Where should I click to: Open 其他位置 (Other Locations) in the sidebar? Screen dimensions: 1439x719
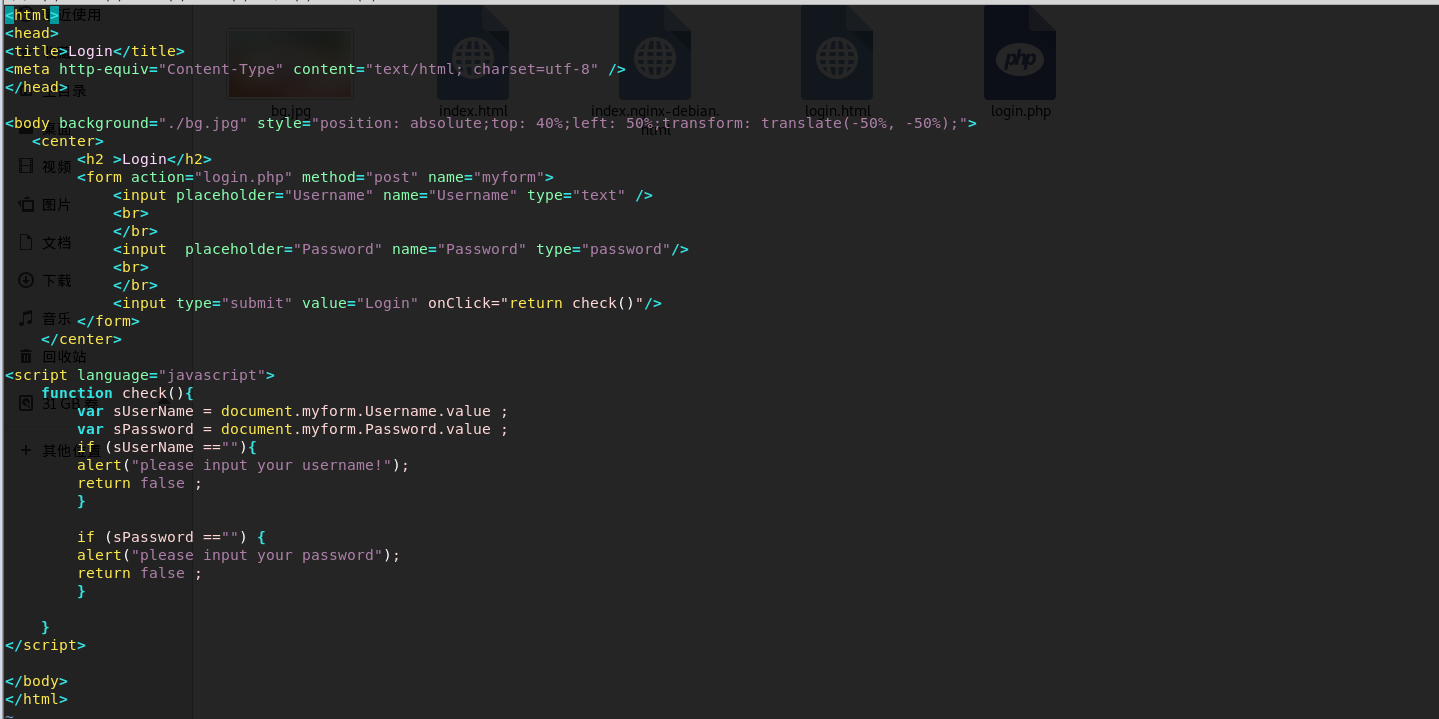pos(60,450)
